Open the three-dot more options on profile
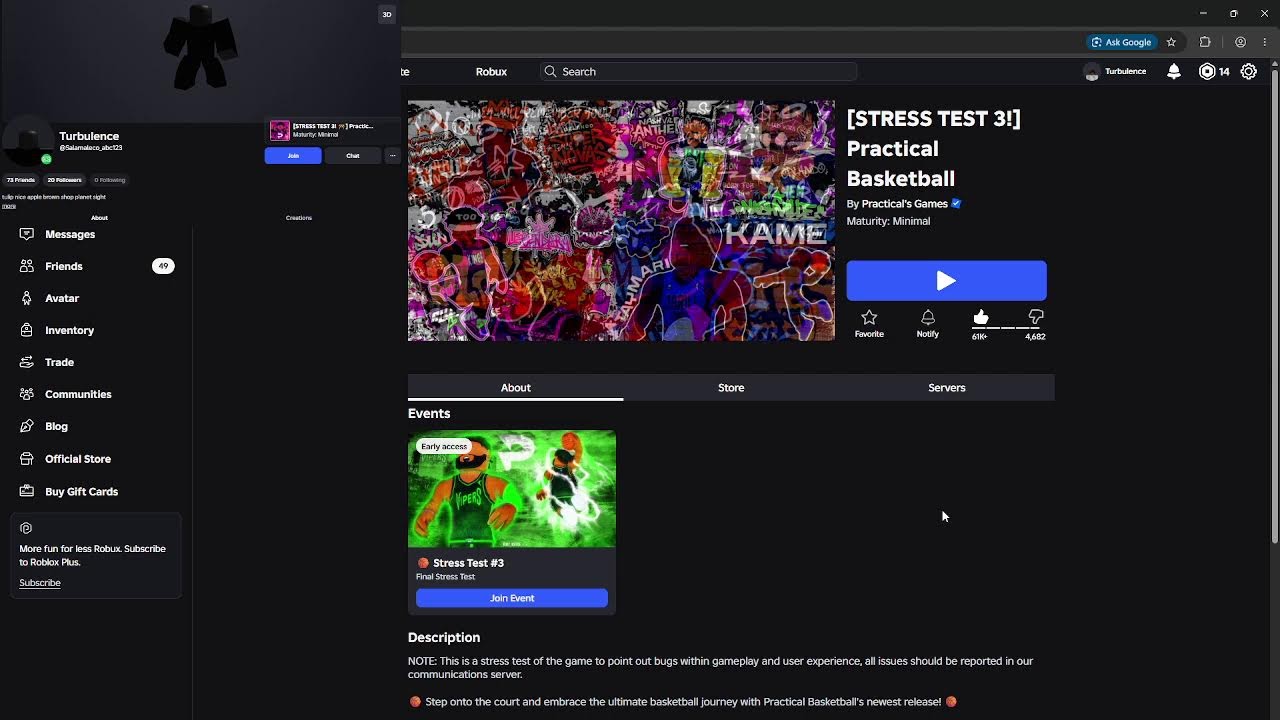The height and width of the screenshot is (720, 1280). [392, 155]
